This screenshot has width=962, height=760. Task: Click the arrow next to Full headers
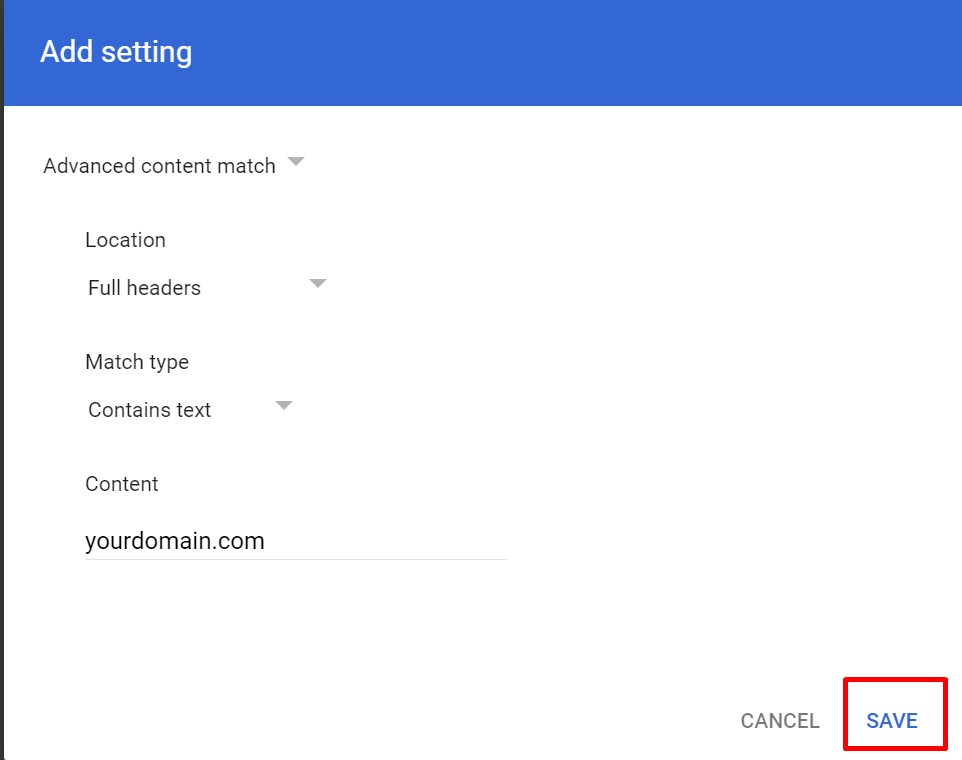point(318,284)
